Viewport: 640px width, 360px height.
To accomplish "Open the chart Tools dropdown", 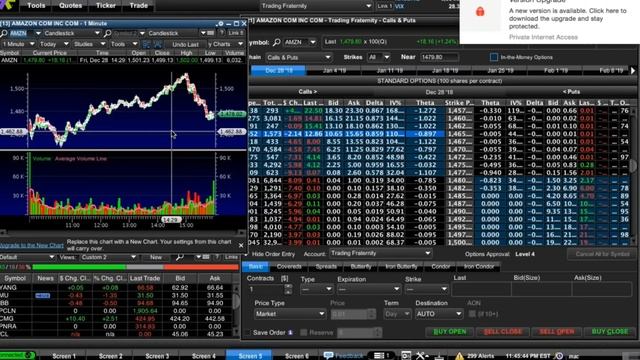I will pyautogui.click(x=124, y=44).
